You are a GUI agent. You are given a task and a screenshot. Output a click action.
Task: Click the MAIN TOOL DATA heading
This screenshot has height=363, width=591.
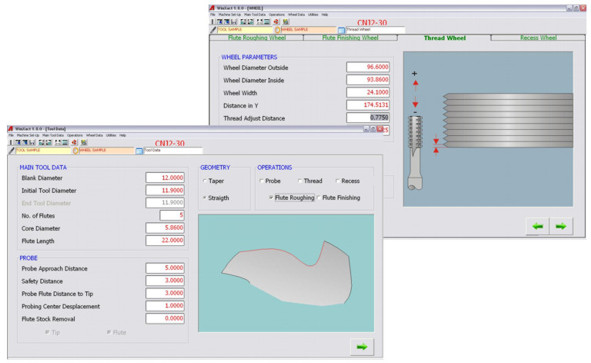point(43,167)
